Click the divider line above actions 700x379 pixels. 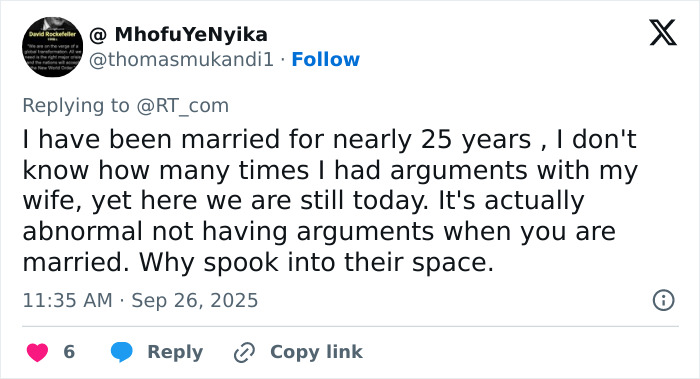(350, 326)
